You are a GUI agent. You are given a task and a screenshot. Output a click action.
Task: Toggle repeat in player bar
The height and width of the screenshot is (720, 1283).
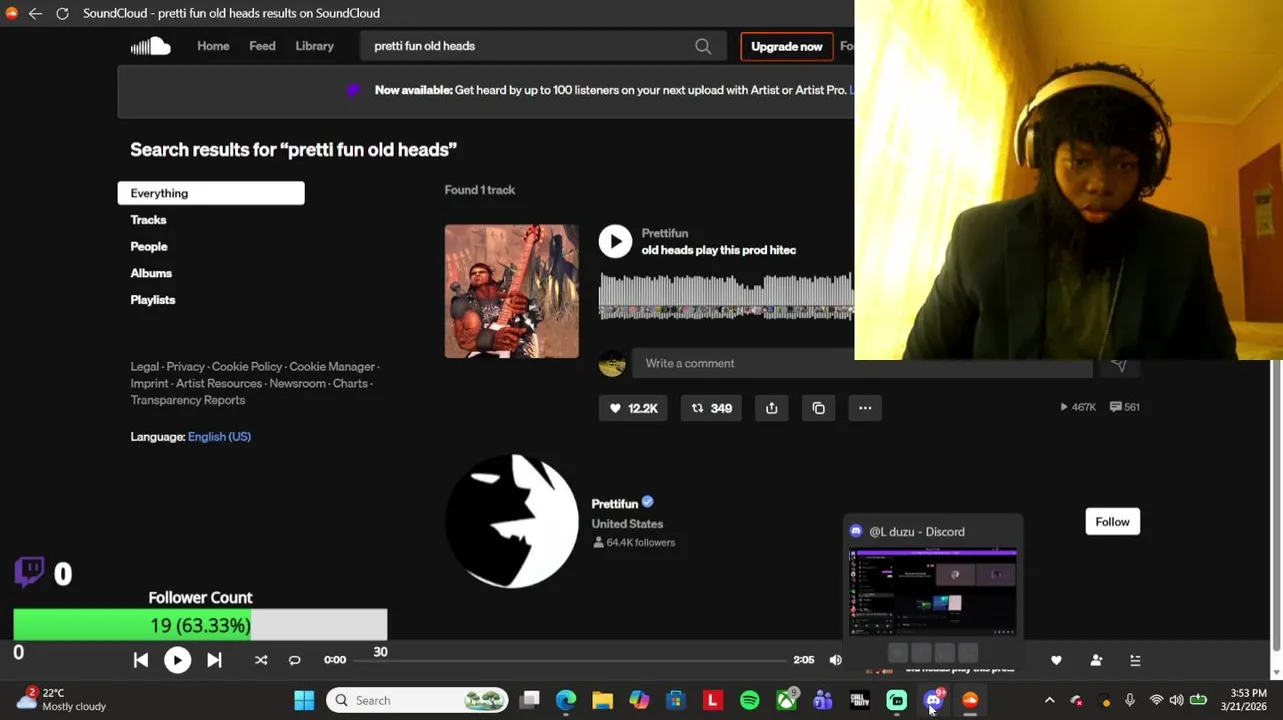(x=294, y=660)
